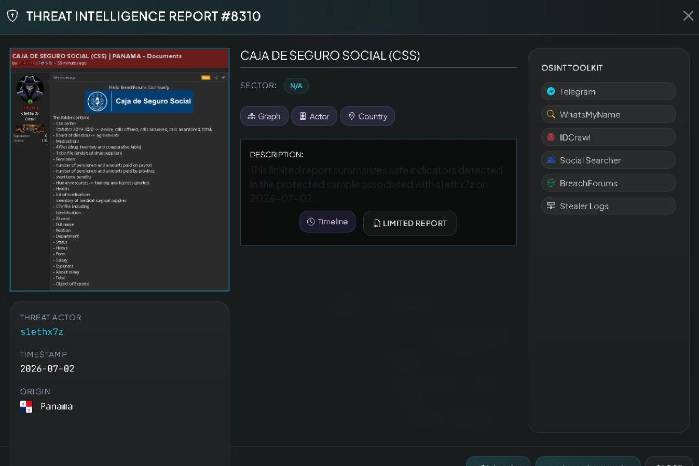This screenshot has width=699, height=466.
Task: Click the Panama origin label
Action: pyautogui.click(x=56, y=407)
